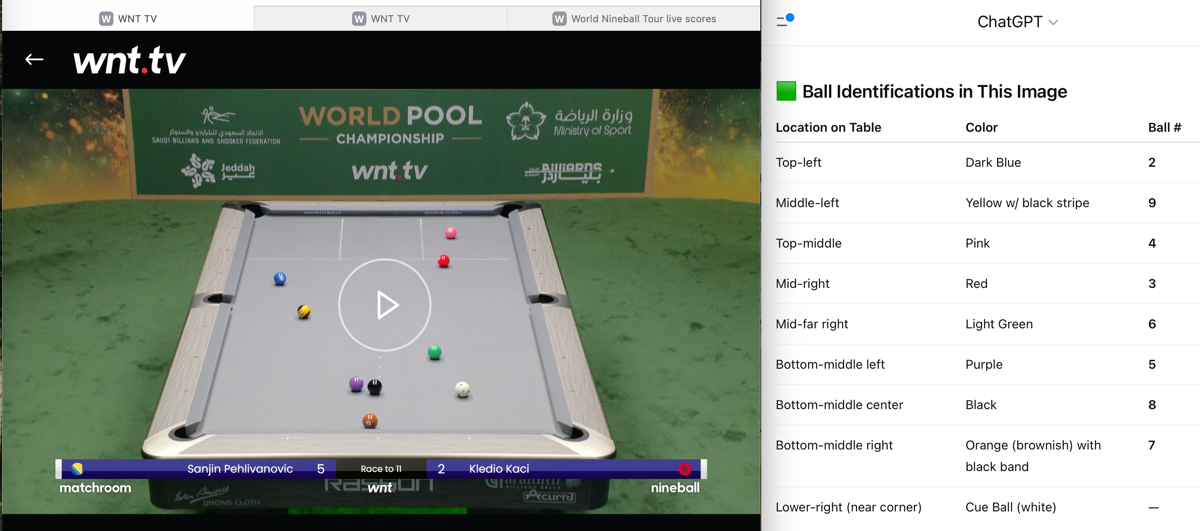Click ball number 9 in Middle-left row
This screenshot has width=1200, height=531.
point(1152,203)
